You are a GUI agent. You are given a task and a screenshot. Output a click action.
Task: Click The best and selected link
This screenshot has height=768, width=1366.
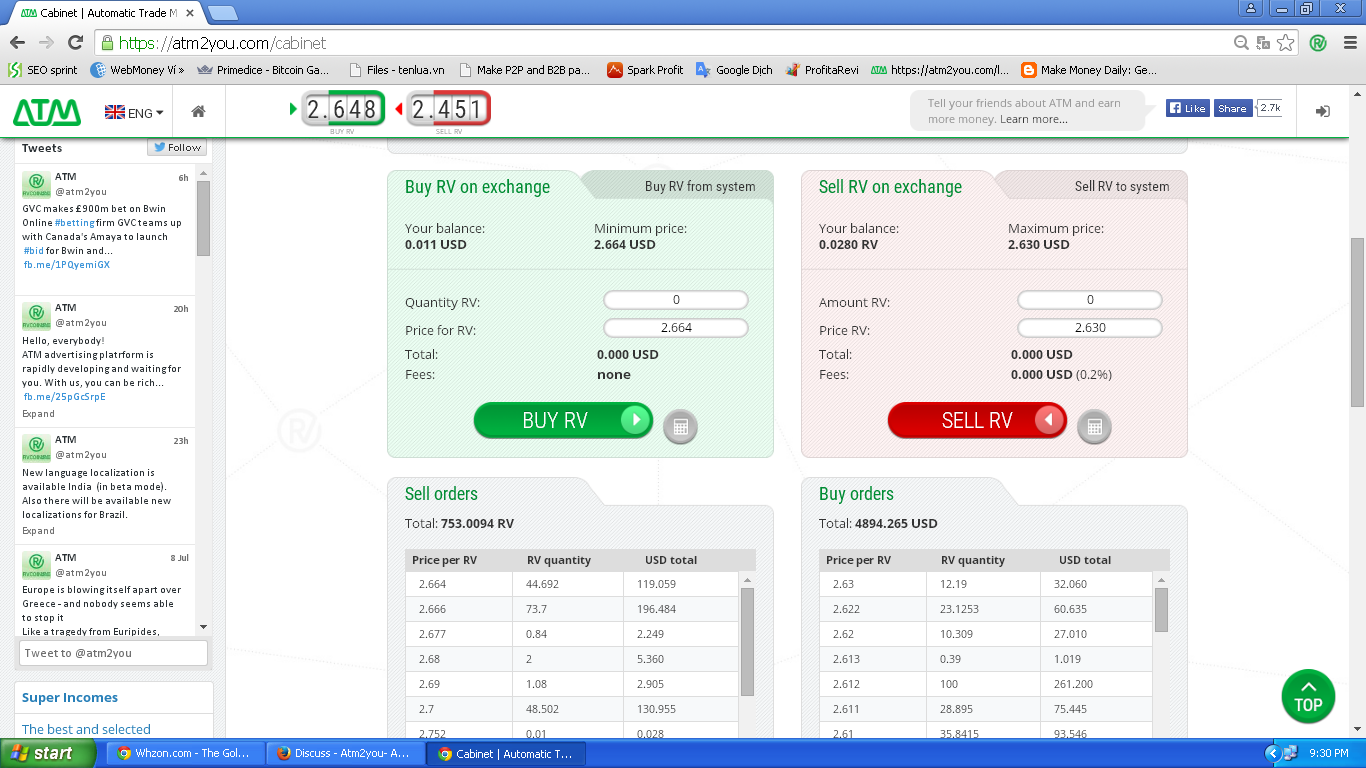tap(86, 730)
